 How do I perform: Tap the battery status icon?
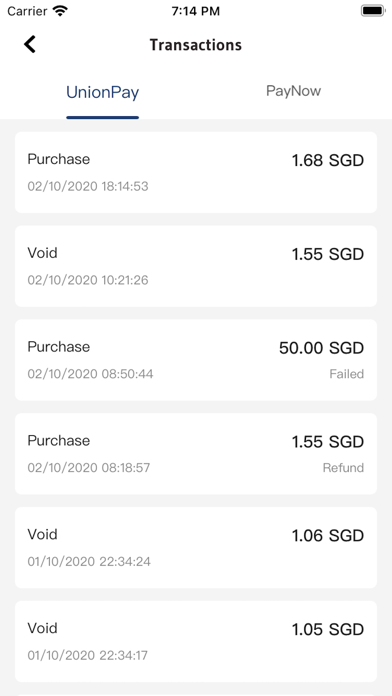tap(373, 11)
